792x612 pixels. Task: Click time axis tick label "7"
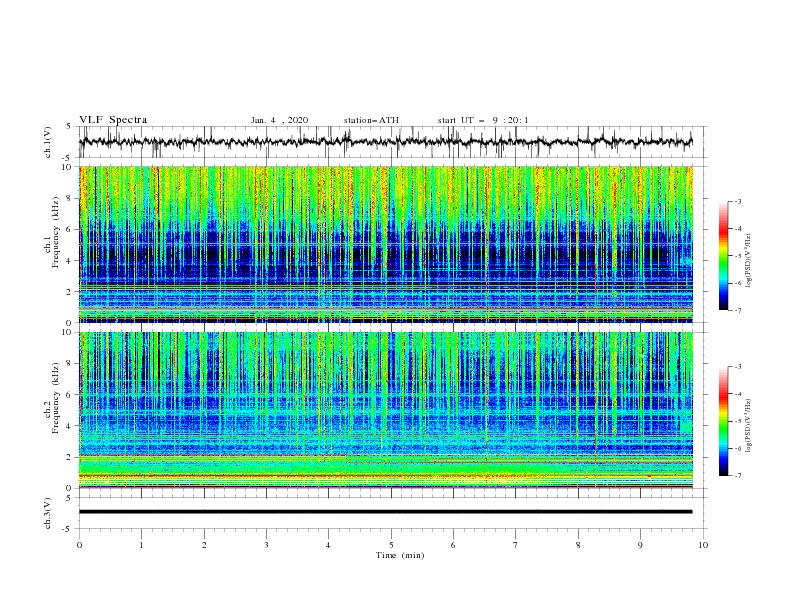(516, 545)
